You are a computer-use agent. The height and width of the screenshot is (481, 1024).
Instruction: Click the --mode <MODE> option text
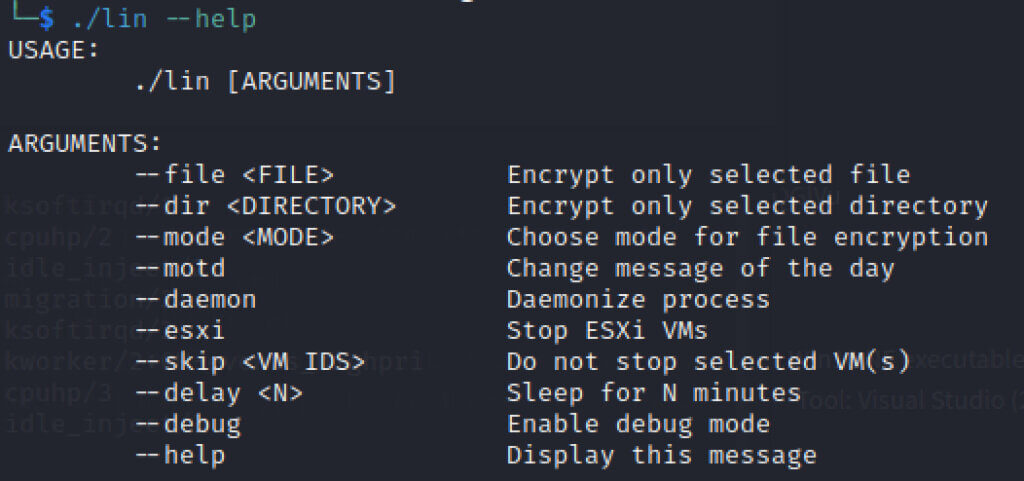[234, 237]
